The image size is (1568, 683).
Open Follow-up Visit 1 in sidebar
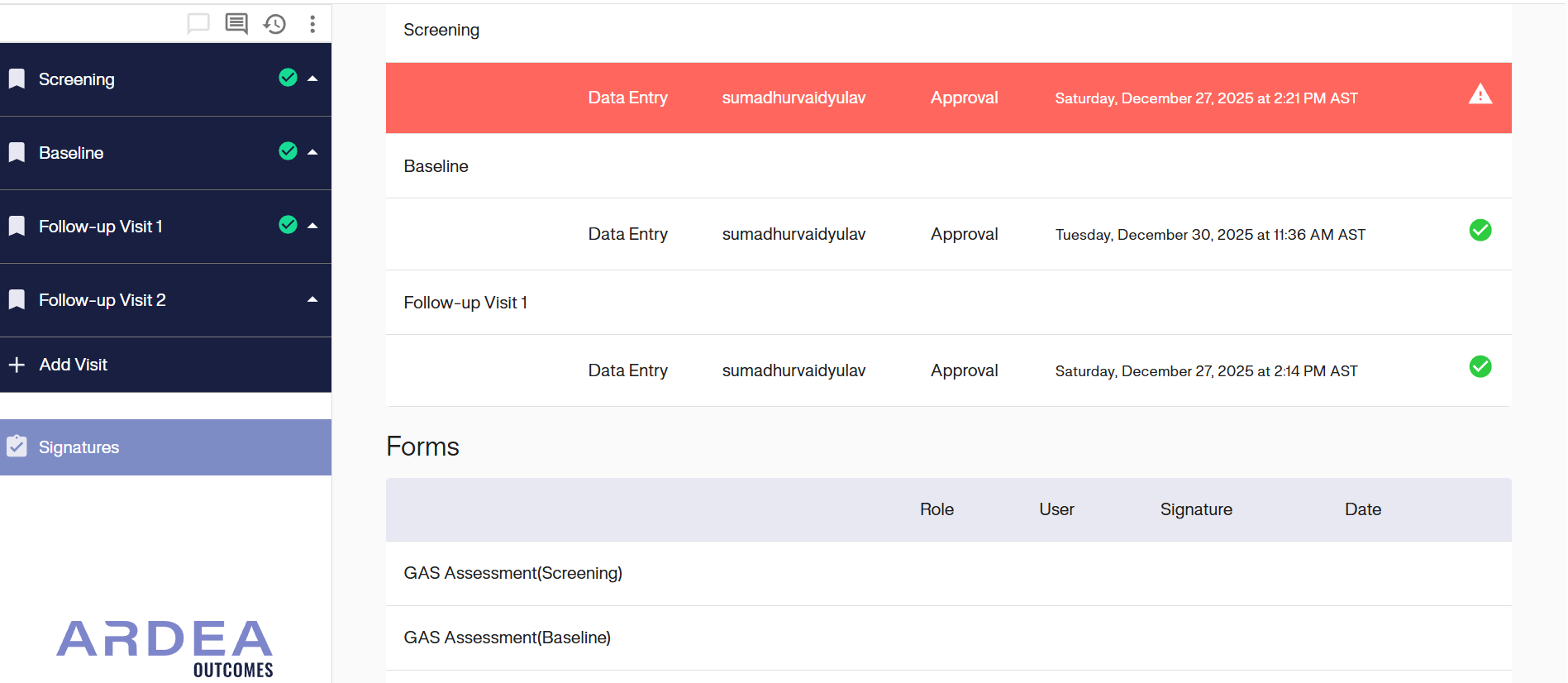click(x=165, y=227)
